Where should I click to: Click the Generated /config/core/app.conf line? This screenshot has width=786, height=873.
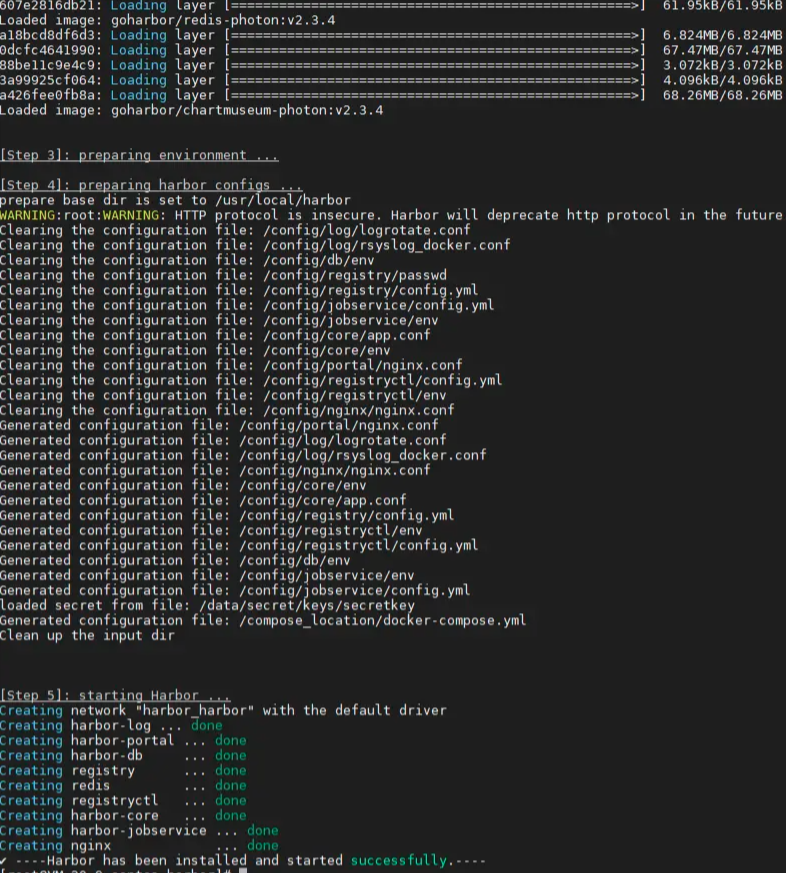(203, 501)
